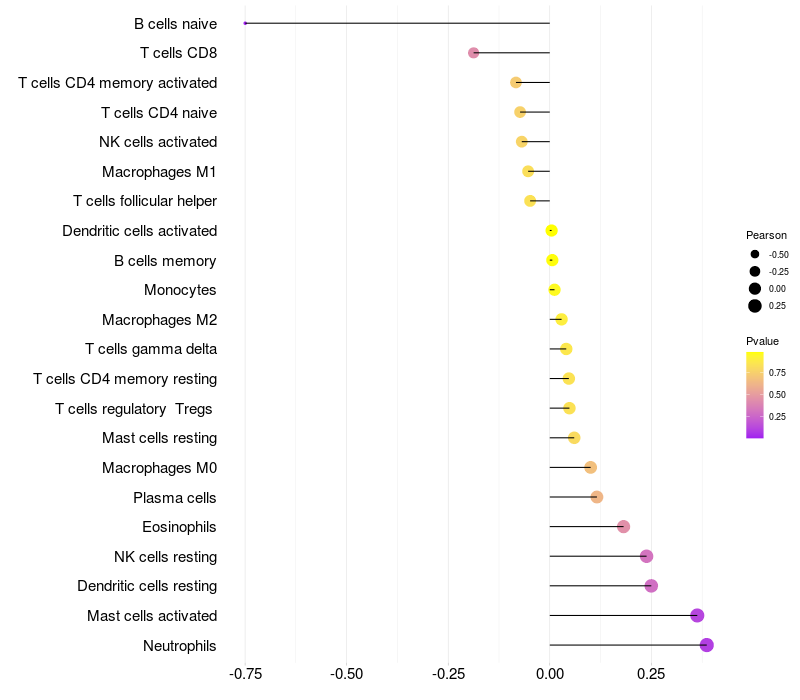Select the Dendritic cells resting point
The height and width of the screenshot is (700, 800).
651,586
